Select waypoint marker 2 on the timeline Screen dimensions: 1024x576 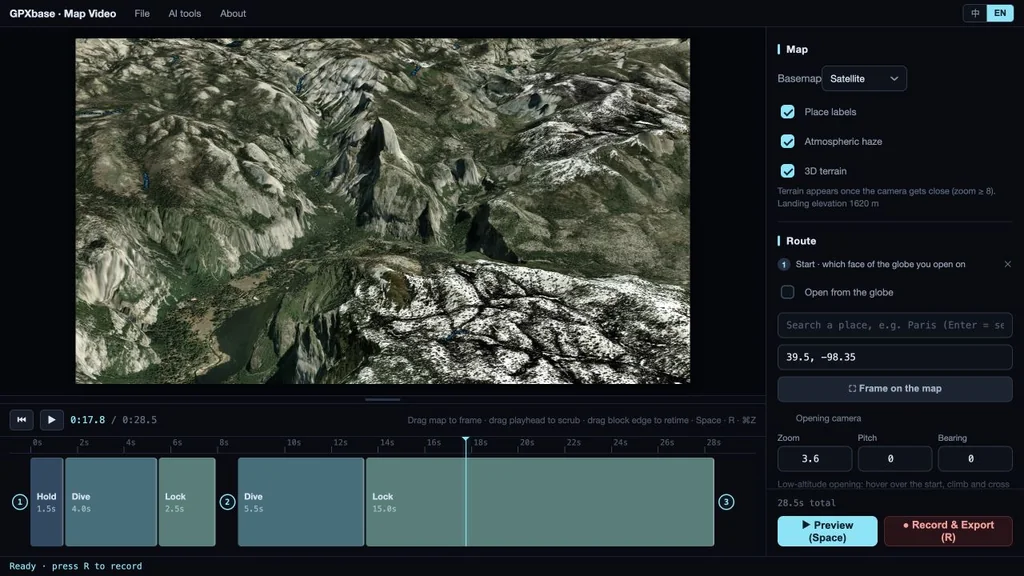click(x=227, y=502)
